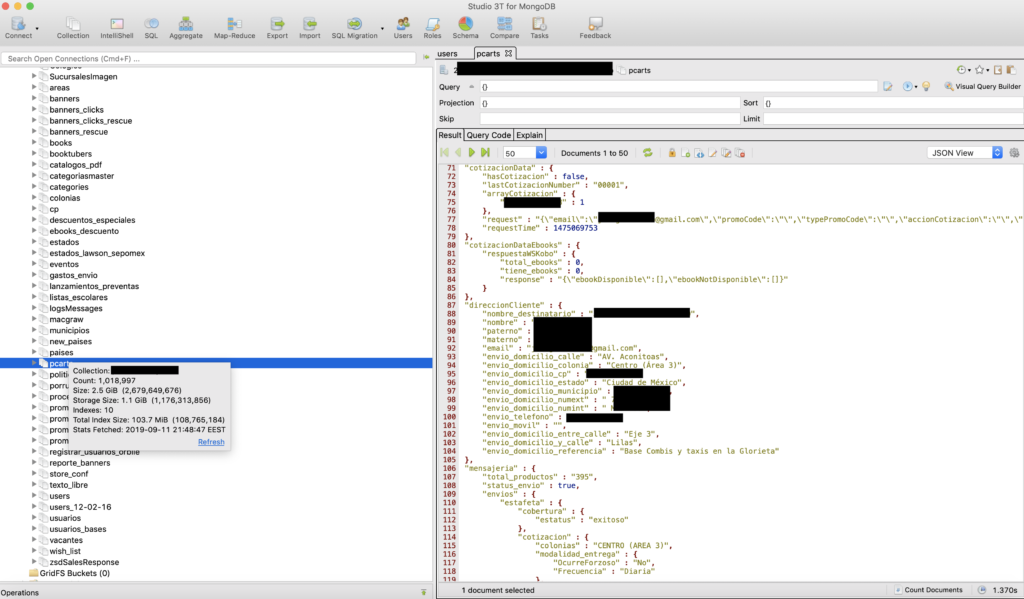Open the Aggregate editor

click(x=185, y=28)
